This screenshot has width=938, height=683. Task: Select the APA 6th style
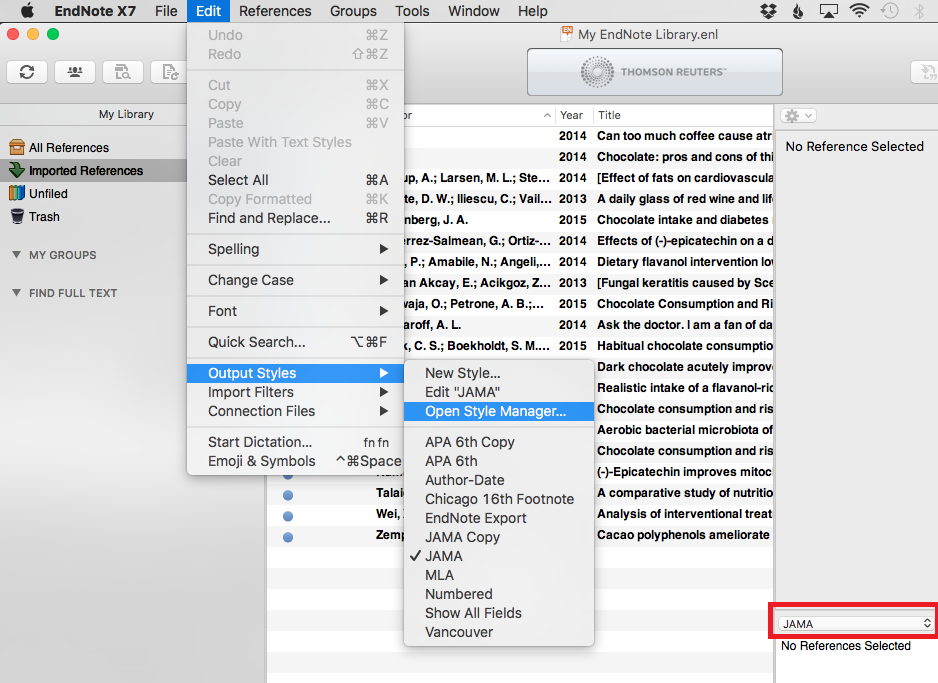point(499,461)
